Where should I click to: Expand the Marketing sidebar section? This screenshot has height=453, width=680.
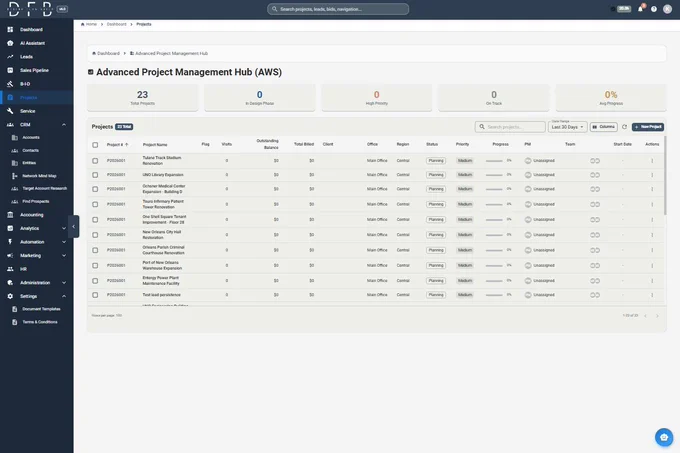[x=64, y=256]
